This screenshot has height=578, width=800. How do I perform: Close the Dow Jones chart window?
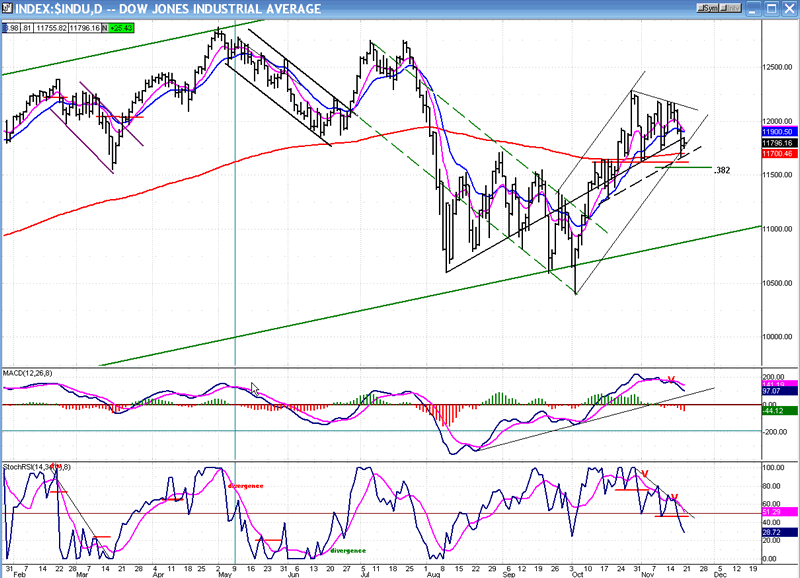[789, 9]
